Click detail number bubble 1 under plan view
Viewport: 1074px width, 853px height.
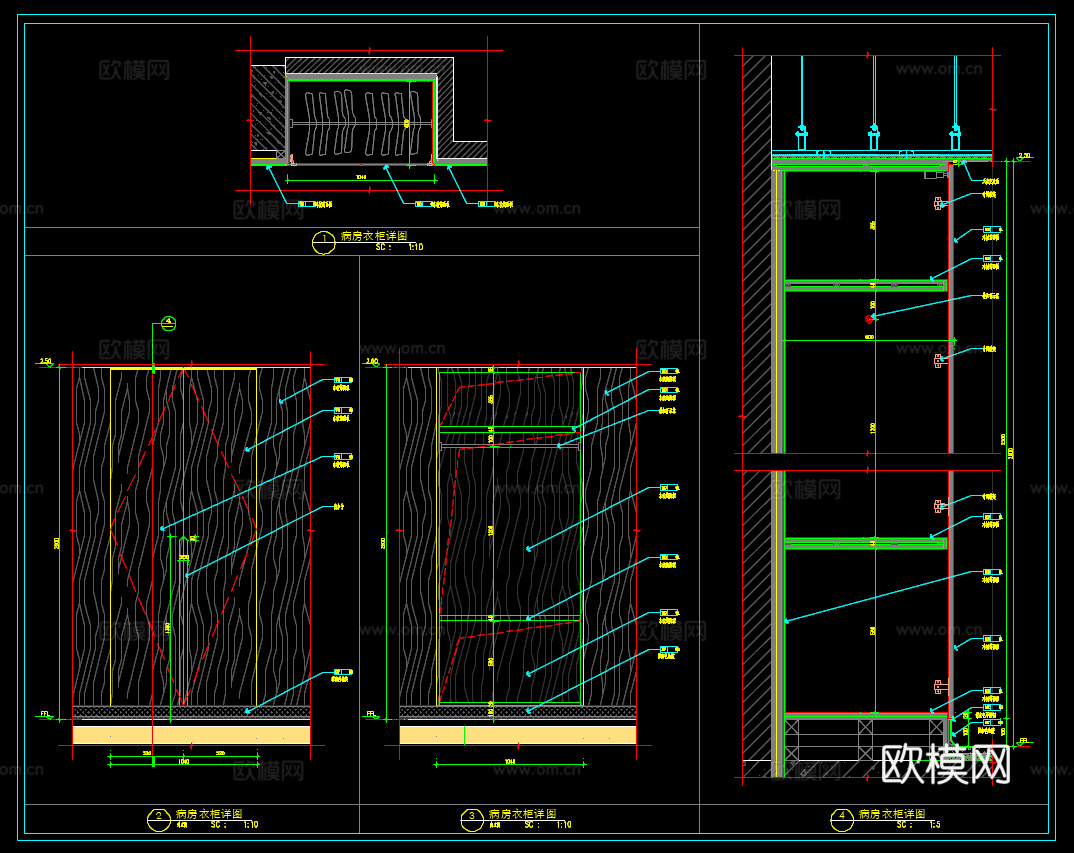(323, 243)
